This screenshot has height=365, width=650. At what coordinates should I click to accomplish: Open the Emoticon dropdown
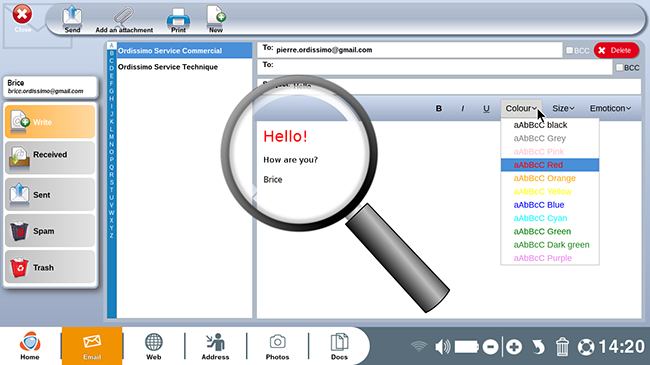[610, 108]
